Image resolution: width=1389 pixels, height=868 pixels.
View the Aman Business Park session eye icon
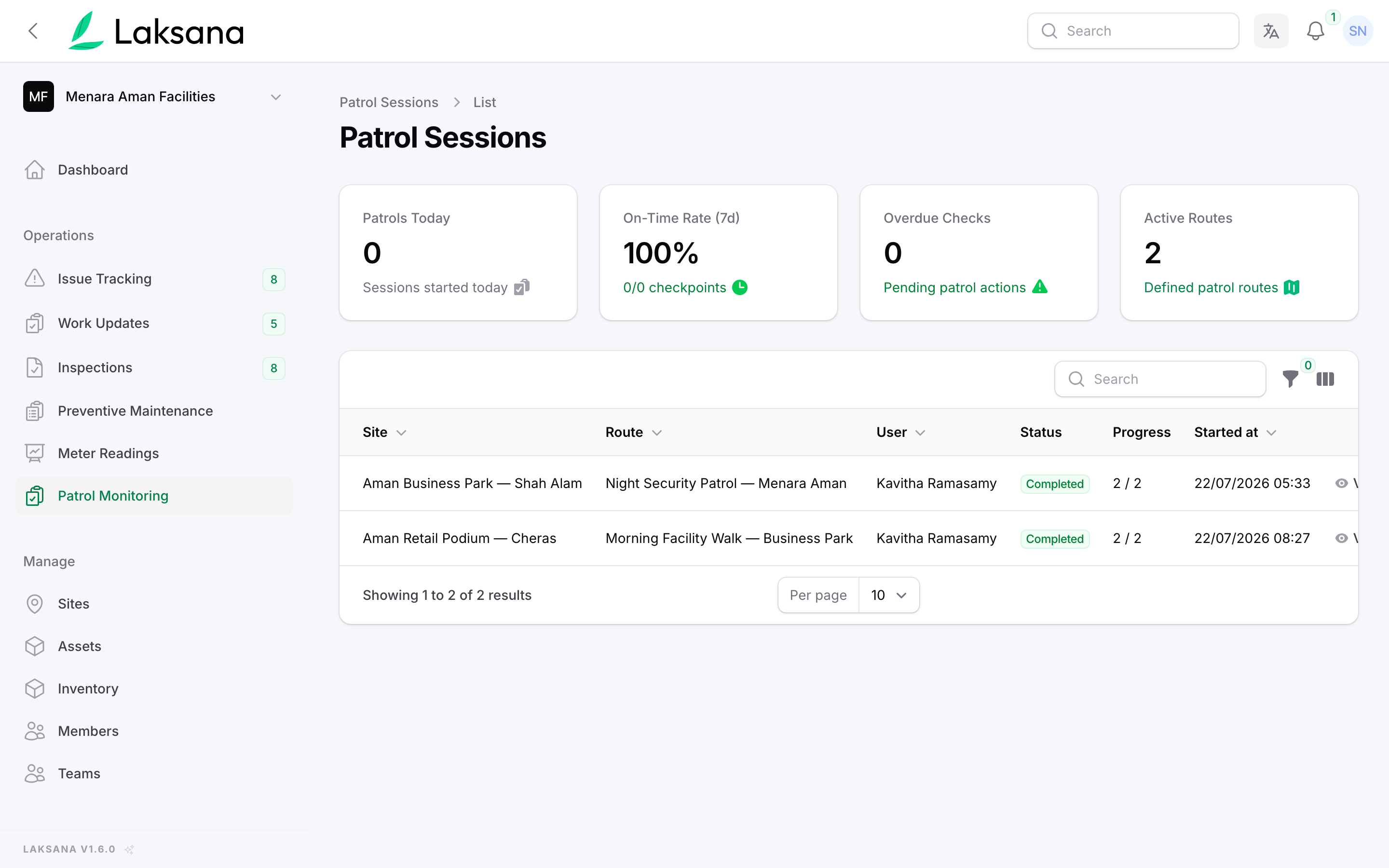[x=1341, y=483]
